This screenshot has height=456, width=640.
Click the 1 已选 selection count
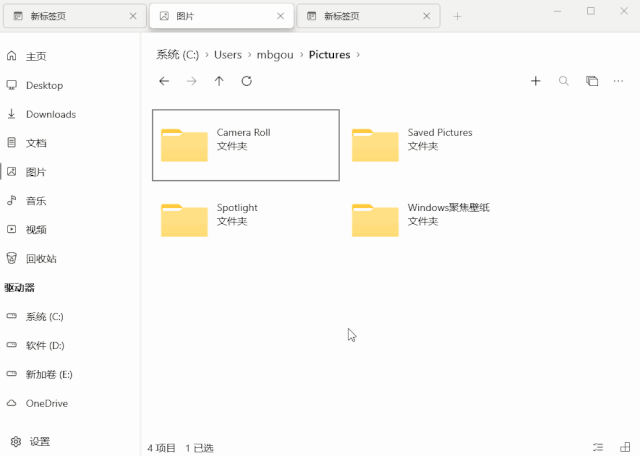(199, 448)
